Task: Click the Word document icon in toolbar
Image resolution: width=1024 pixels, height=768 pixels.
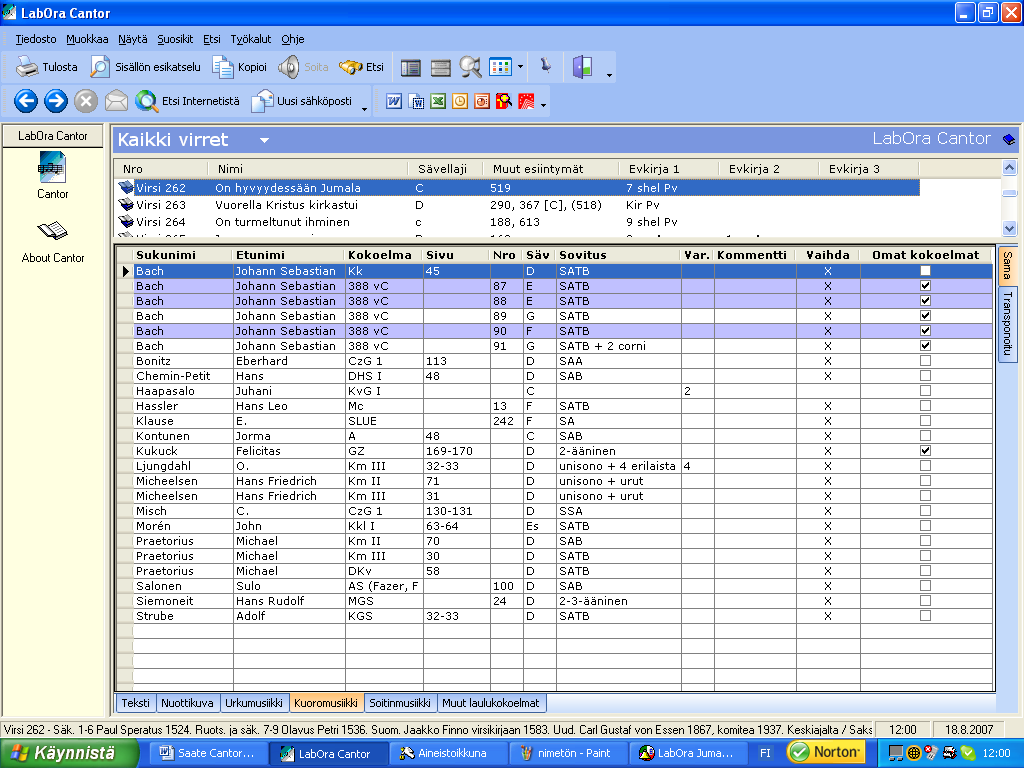Action: point(416,101)
